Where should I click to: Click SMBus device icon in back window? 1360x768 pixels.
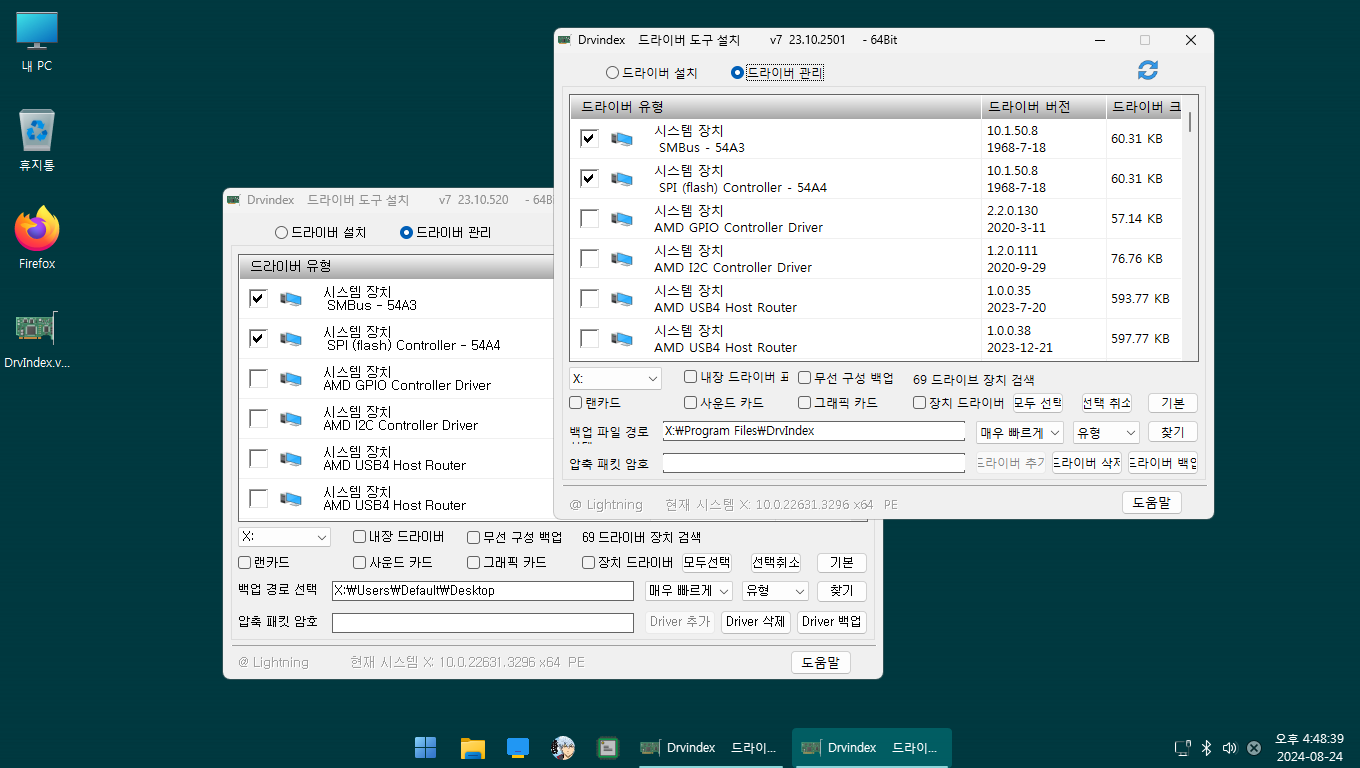pyautogui.click(x=291, y=299)
